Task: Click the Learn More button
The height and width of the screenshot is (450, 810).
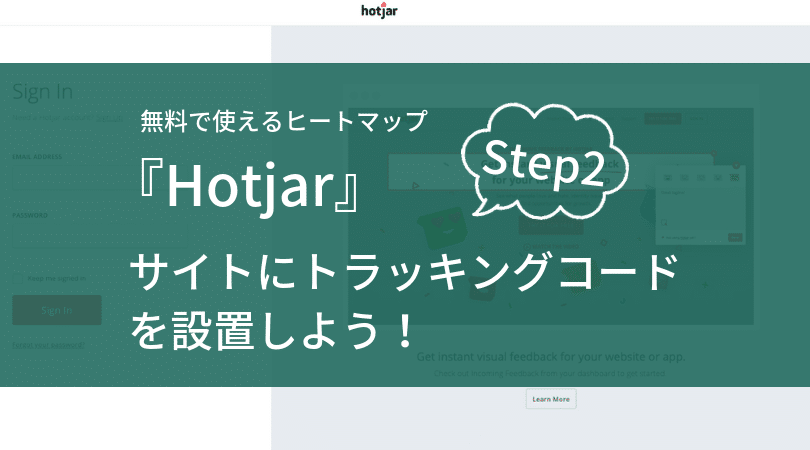Action: coord(551,399)
